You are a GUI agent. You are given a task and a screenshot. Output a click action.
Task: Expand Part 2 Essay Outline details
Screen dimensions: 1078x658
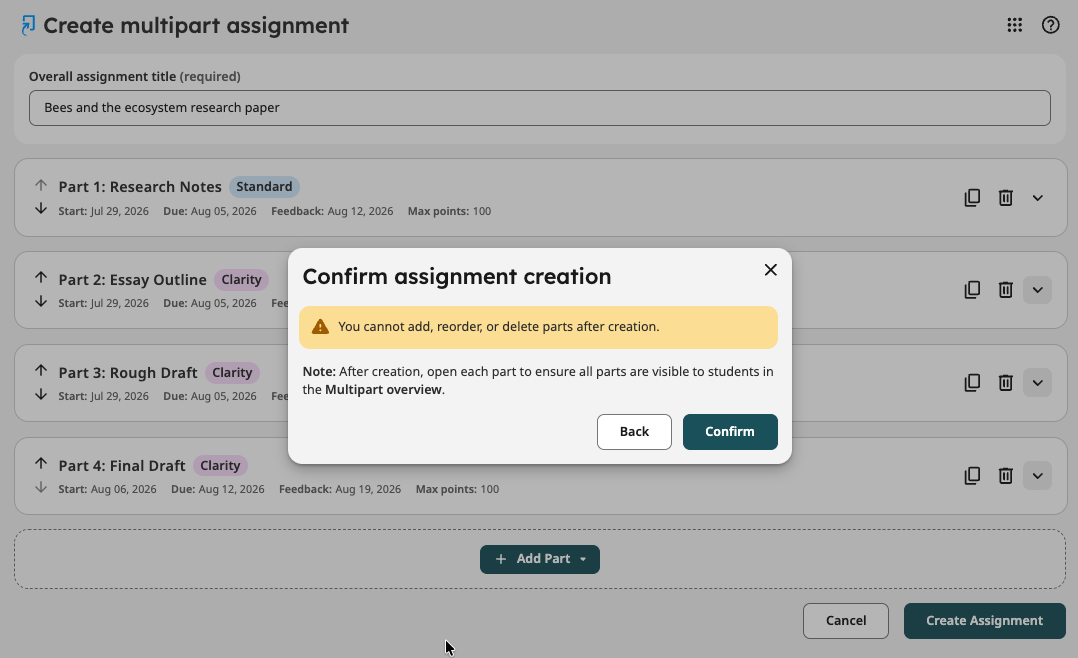1037,290
